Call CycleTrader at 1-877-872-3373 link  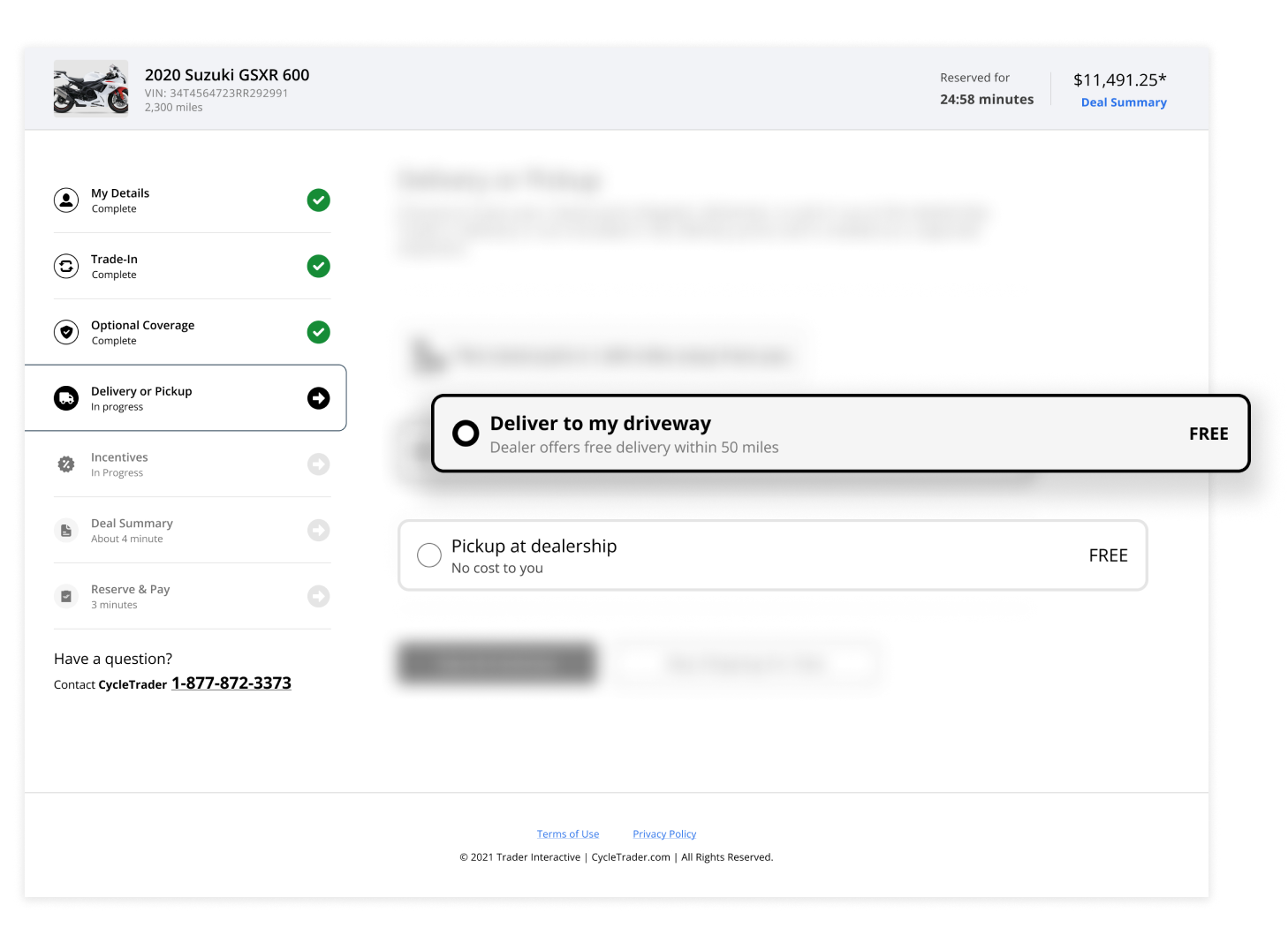(x=231, y=683)
